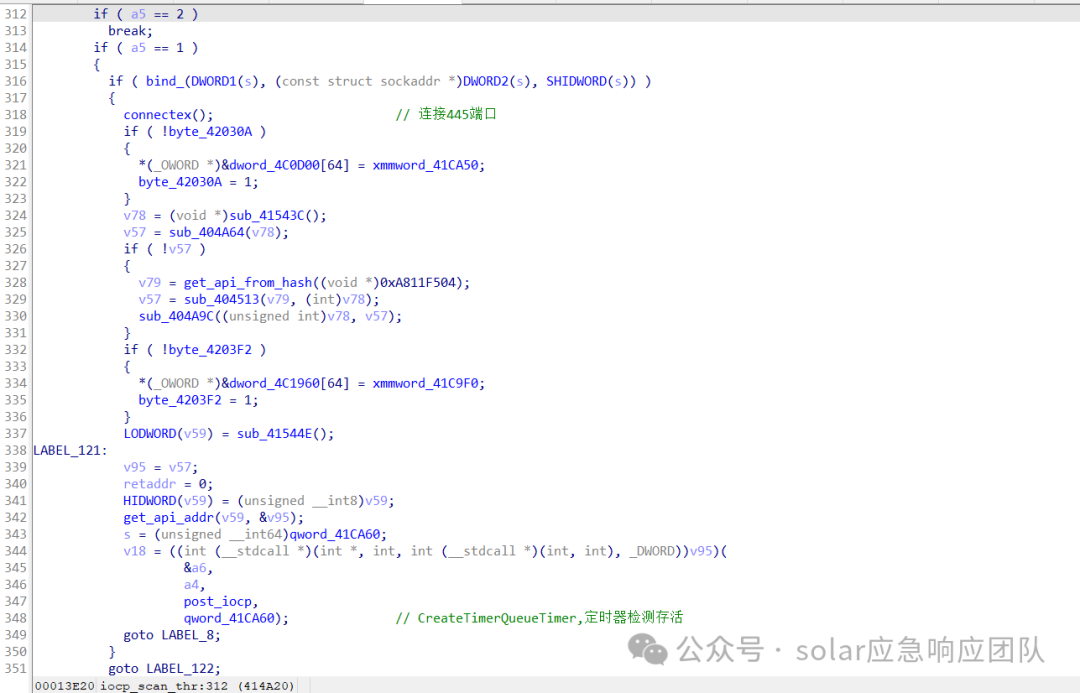Select variable v18 on line 344
This screenshot has height=693, width=1080.
pyautogui.click(x=134, y=551)
